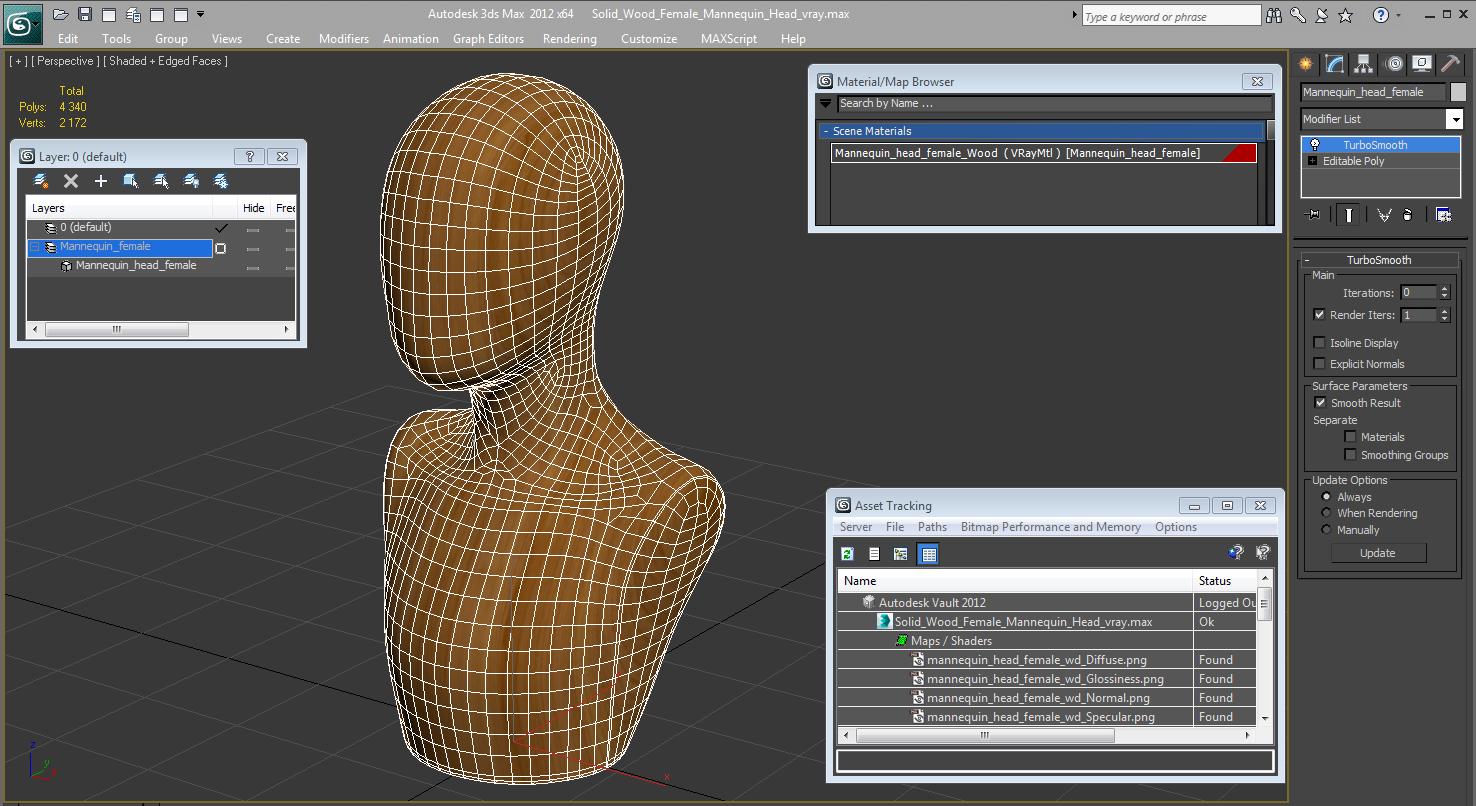This screenshot has height=806, width=1476.
Task: Click Refresh icon in Asset Tracking
Action: click(x=848, y=554)
